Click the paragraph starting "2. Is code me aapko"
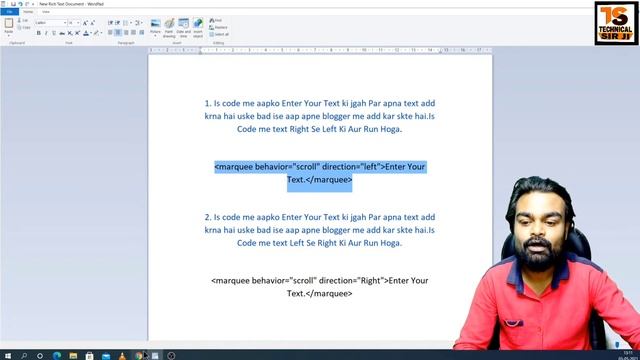The height and width of the screenshot is (360, 640). pos(320,230)
